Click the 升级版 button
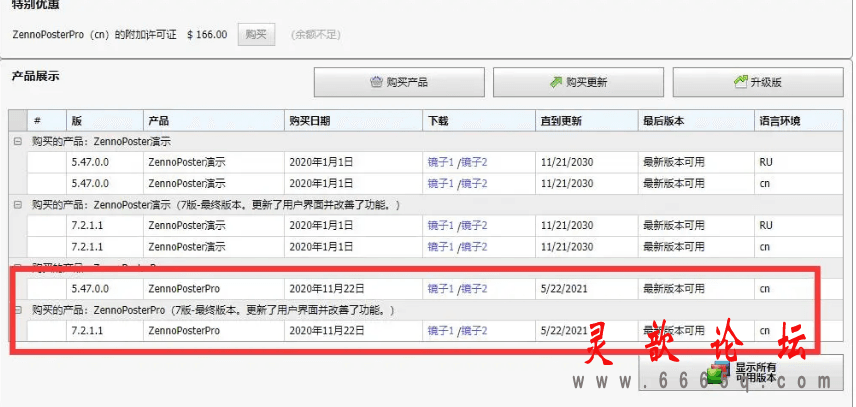Viewport: 856px width, 407px height. [758, 82]
